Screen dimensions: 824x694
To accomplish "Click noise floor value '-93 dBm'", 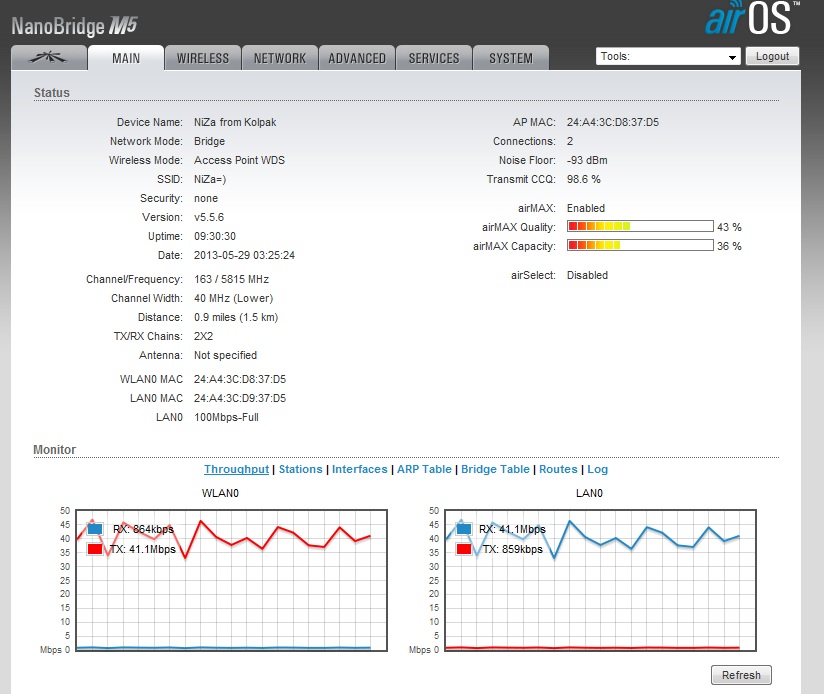I will (587, 160).
